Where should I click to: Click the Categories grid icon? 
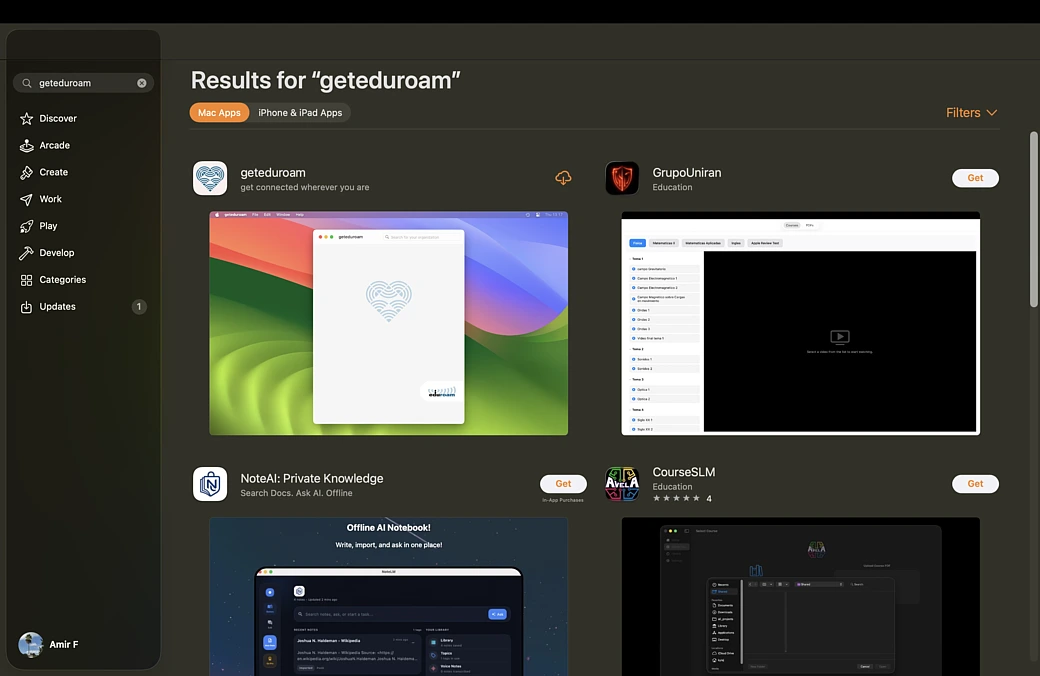click(27, 280)
